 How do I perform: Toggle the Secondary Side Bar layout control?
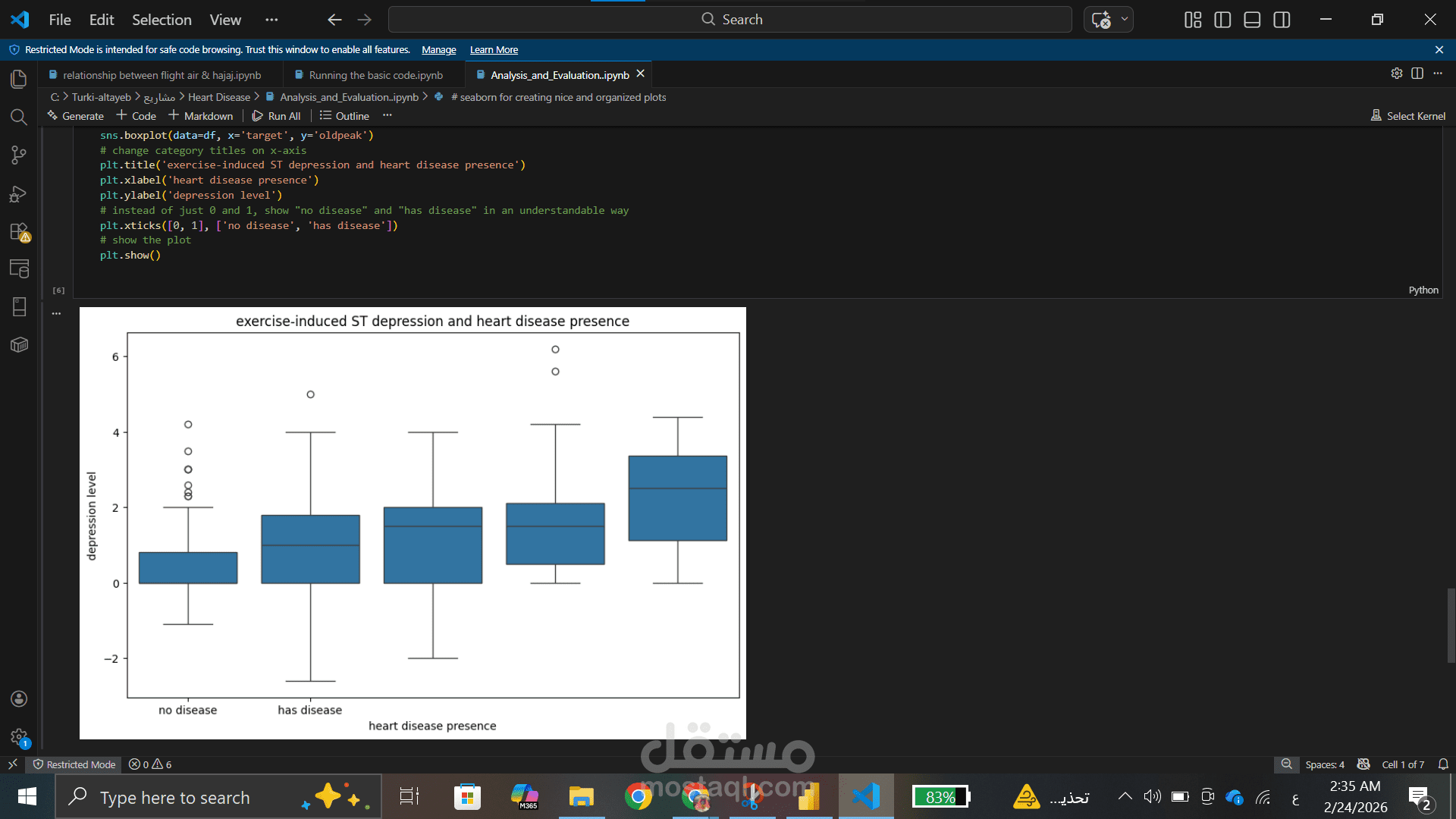pyautogui.click(x=1282, y=20)
